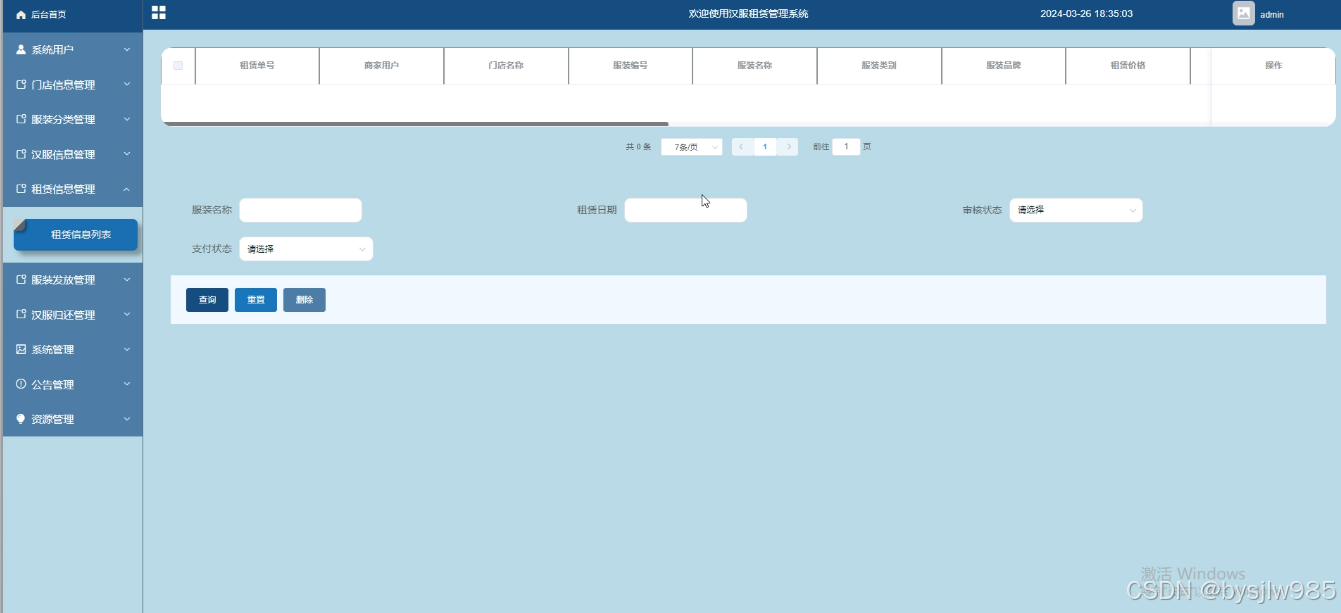Click the 共 0 条 total count text
This screenshot has width=1341, height=613.
click(x=638, y=147)
